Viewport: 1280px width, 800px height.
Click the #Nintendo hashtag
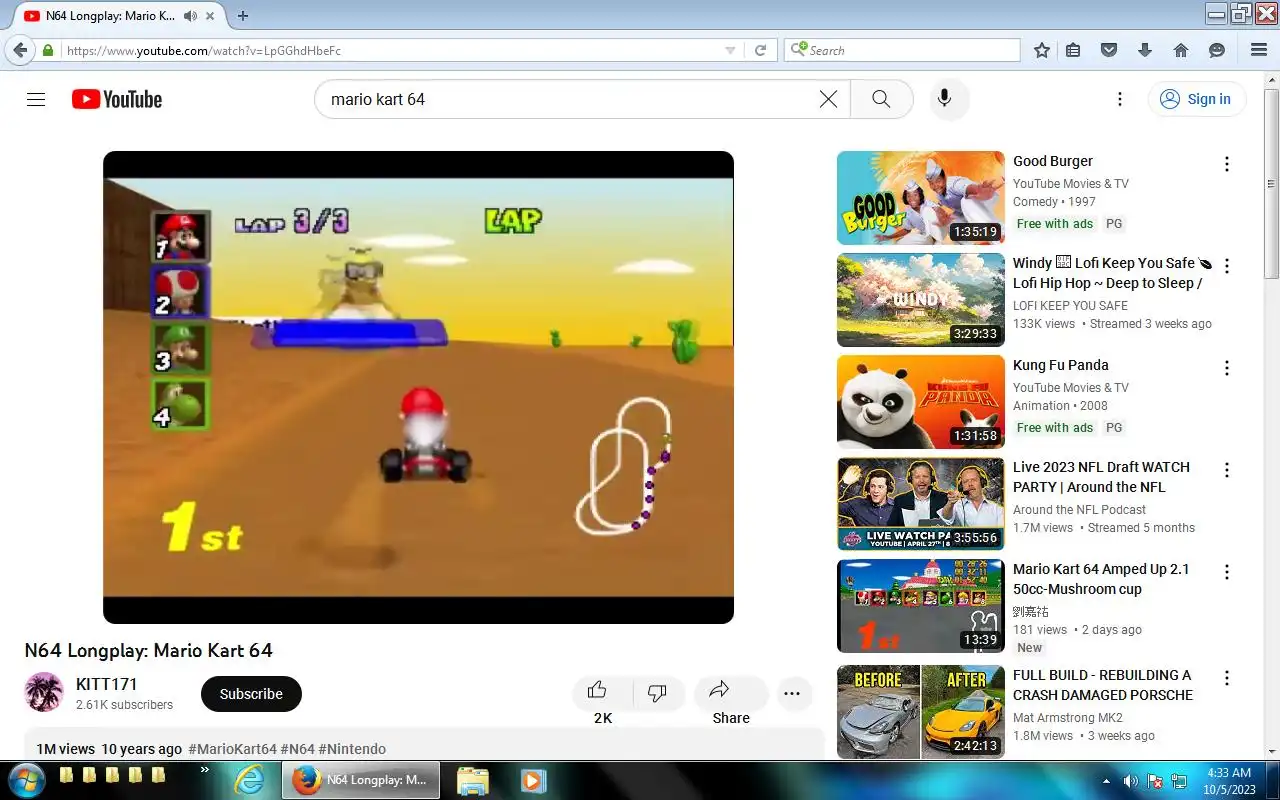coord(352,749)
